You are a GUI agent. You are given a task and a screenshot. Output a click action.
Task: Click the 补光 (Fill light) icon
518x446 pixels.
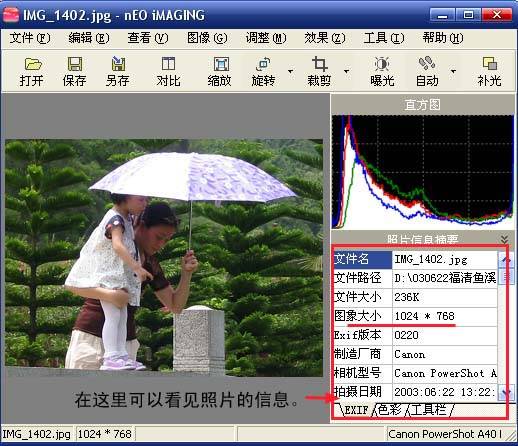tap(489, 71)
